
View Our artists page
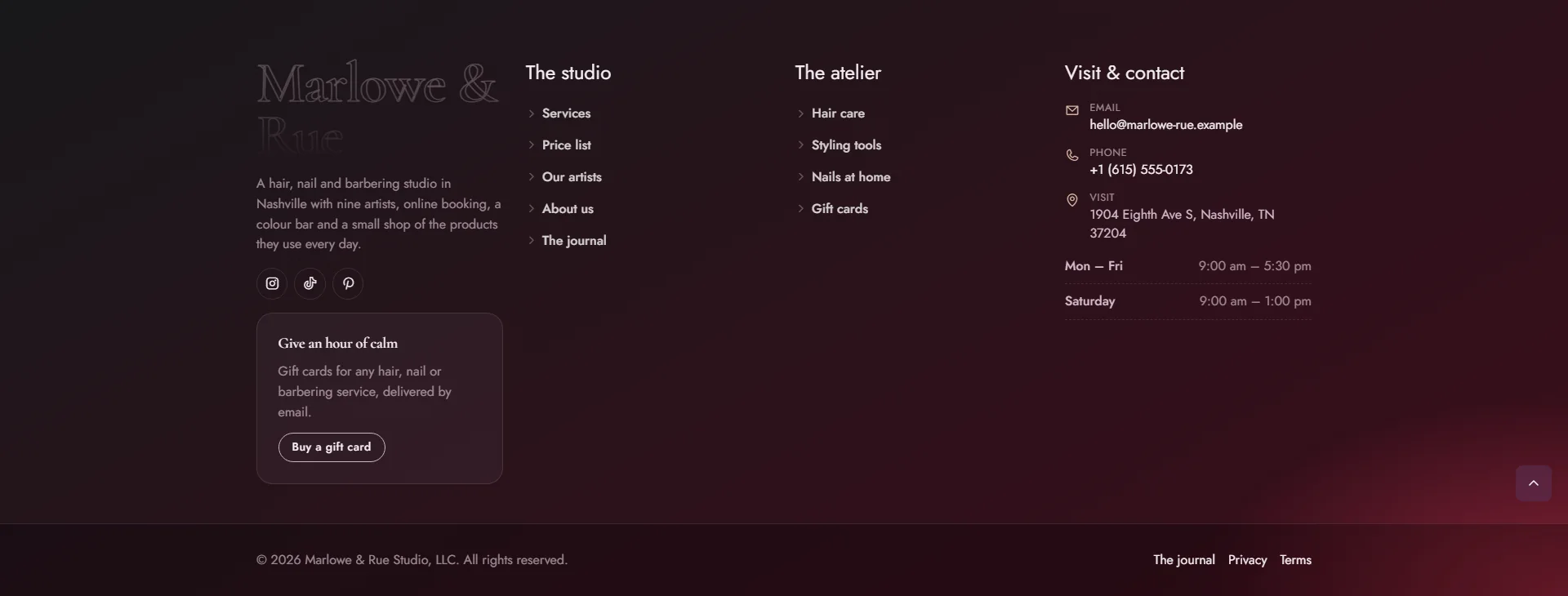[572, 177]
